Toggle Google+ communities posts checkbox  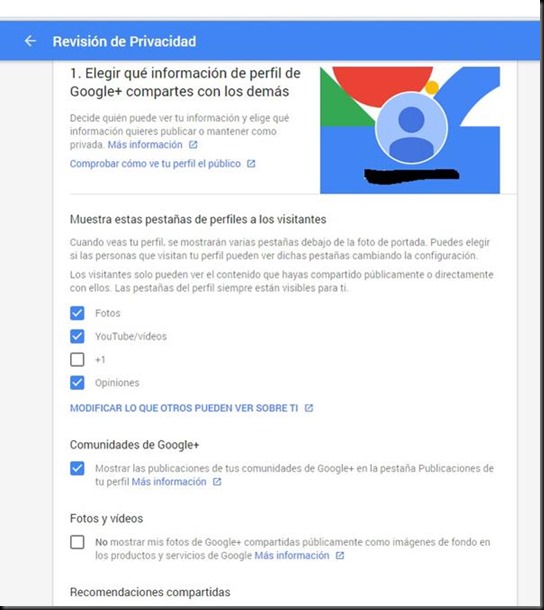[x=77, y=468]
